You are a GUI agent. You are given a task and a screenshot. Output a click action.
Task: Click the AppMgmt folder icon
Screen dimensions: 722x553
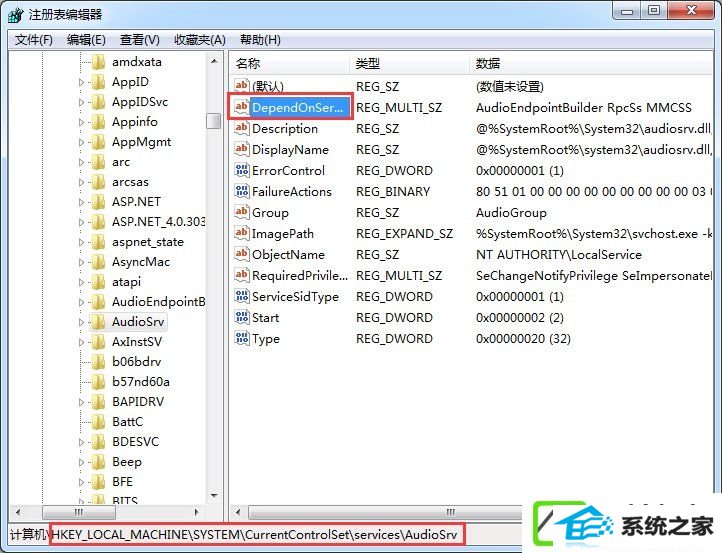(x=98, y=142)
